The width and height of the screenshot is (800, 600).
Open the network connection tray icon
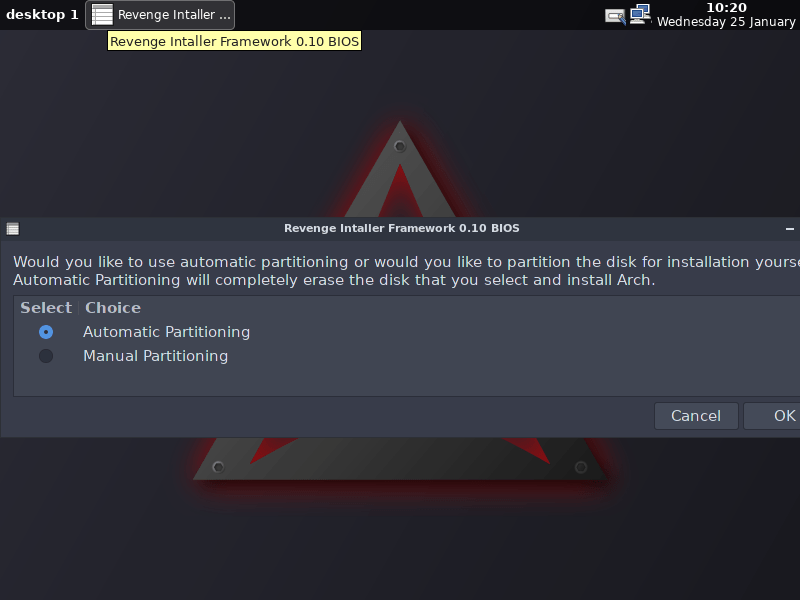coord(640,14)
